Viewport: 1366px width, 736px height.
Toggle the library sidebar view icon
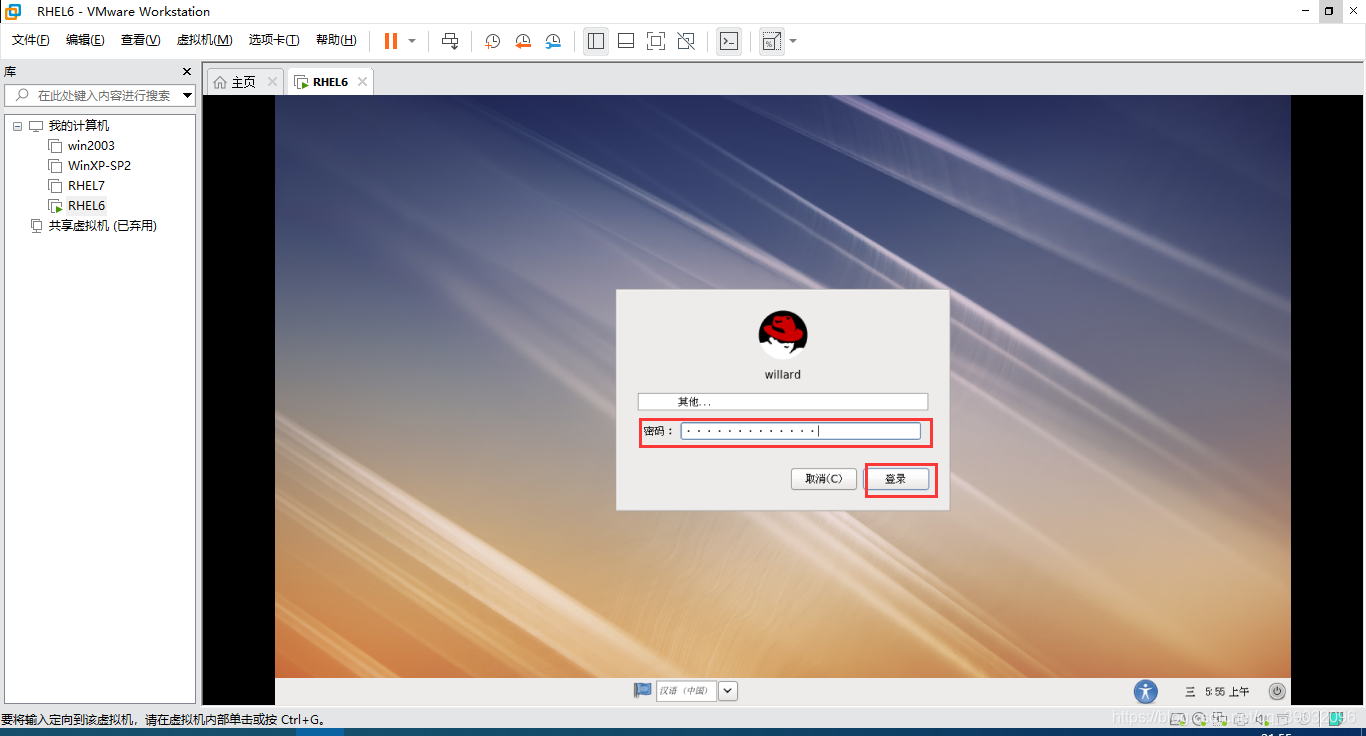[596, 41]
